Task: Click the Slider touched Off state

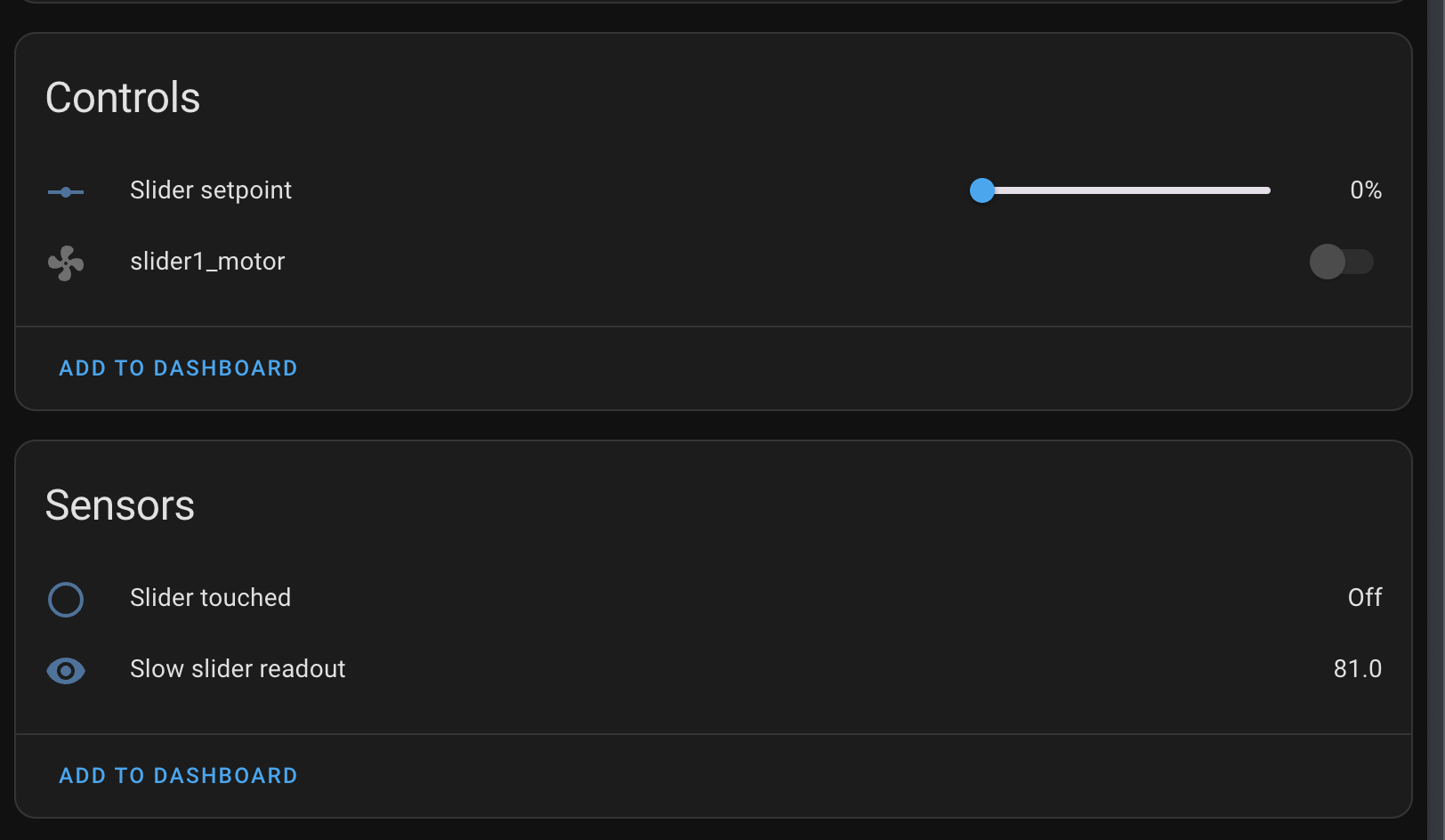Action: (1365, 598)
